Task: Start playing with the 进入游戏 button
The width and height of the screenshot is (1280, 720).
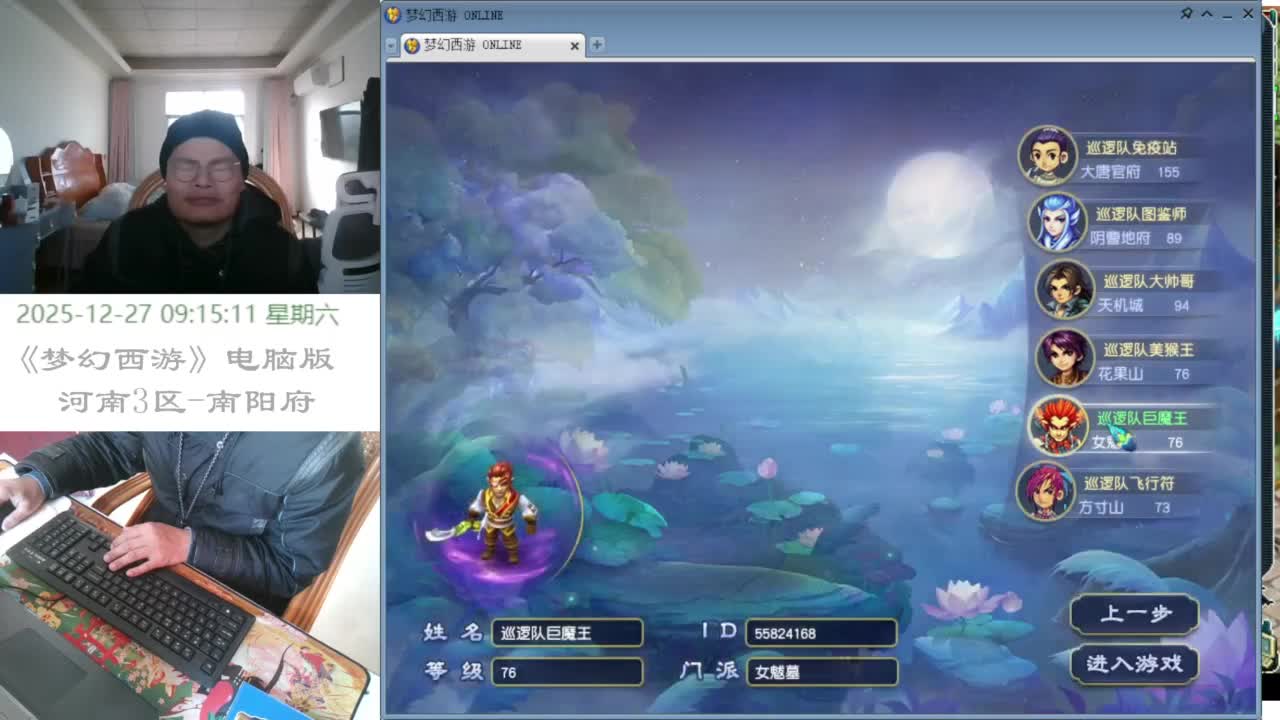Action: click(1134, 663)
